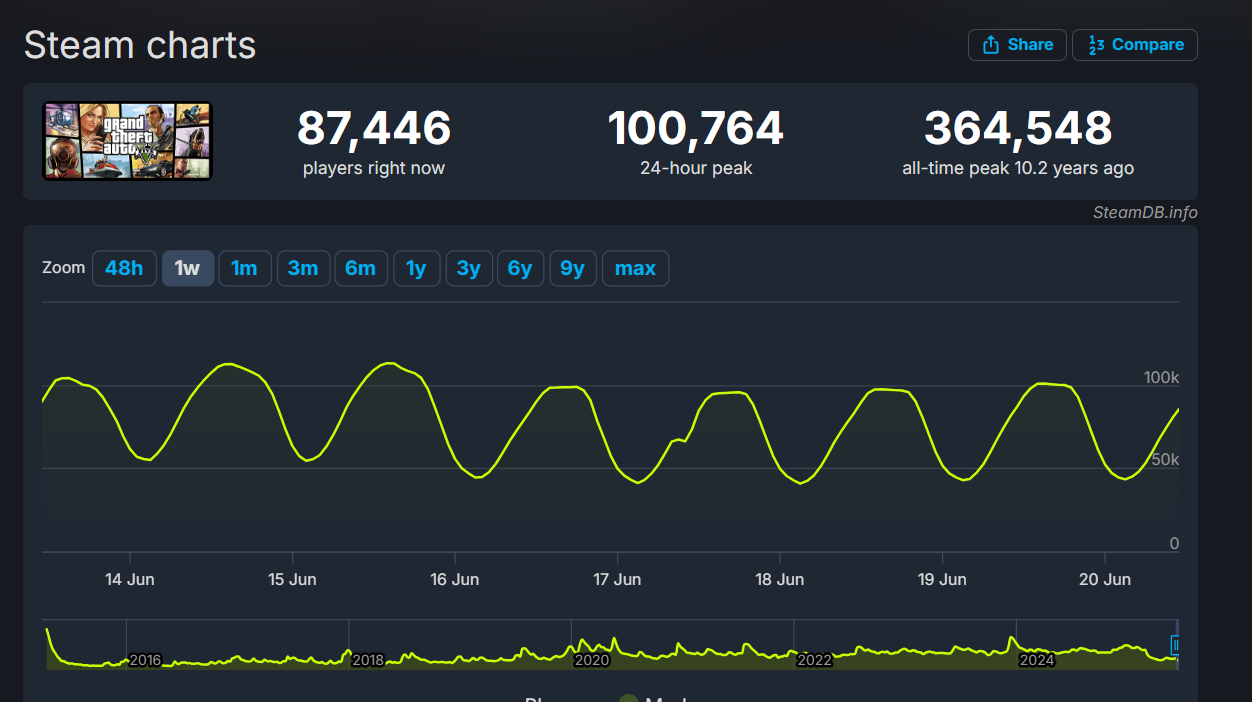
Task: Click the 100,764 24-hour peak value
Action: (x=696, y=129)
